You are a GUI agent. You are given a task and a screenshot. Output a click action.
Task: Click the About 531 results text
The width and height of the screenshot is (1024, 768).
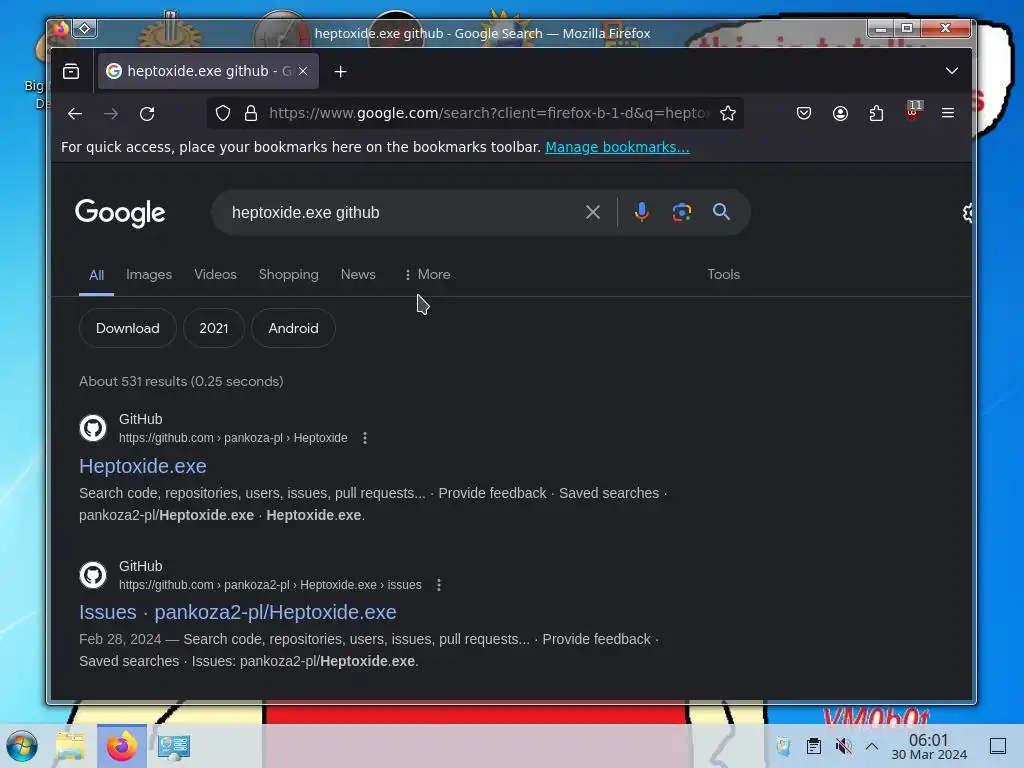[x=182, y=381]
